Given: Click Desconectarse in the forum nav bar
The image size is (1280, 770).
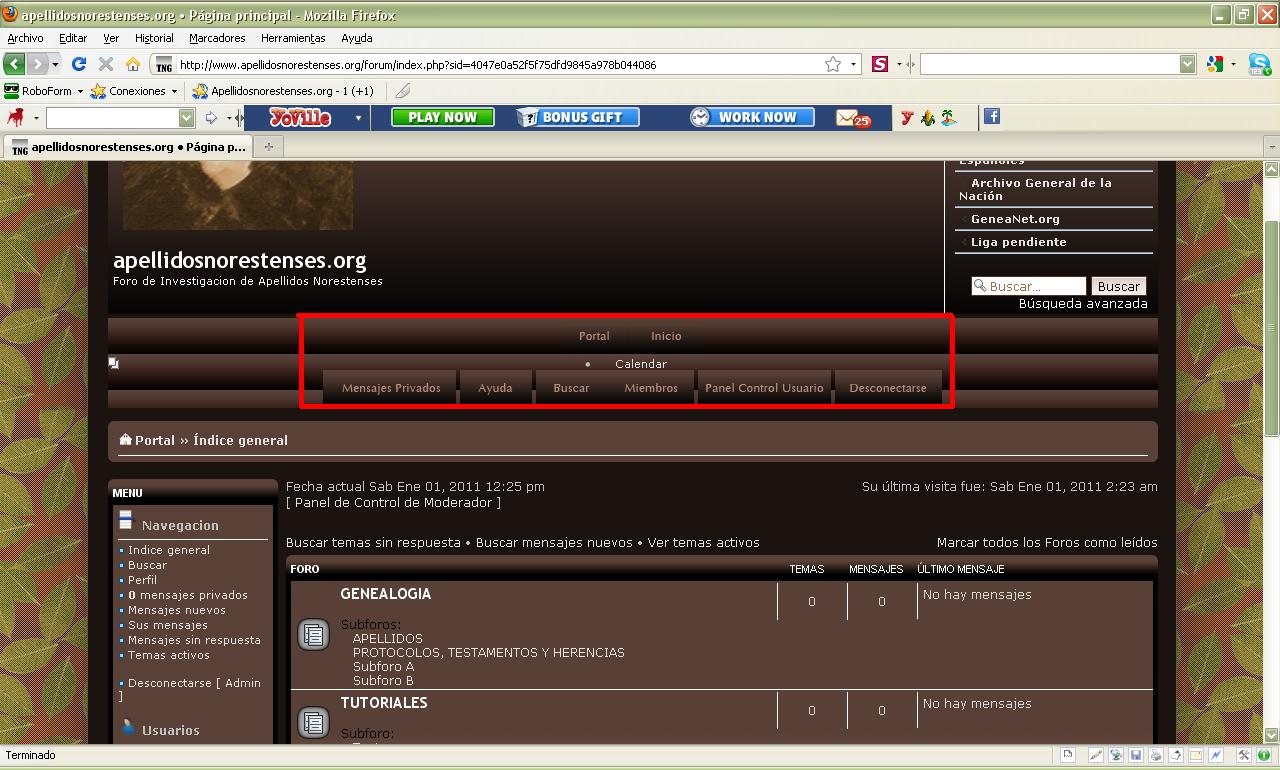Looking at the screenshot, I should [888, 388].
